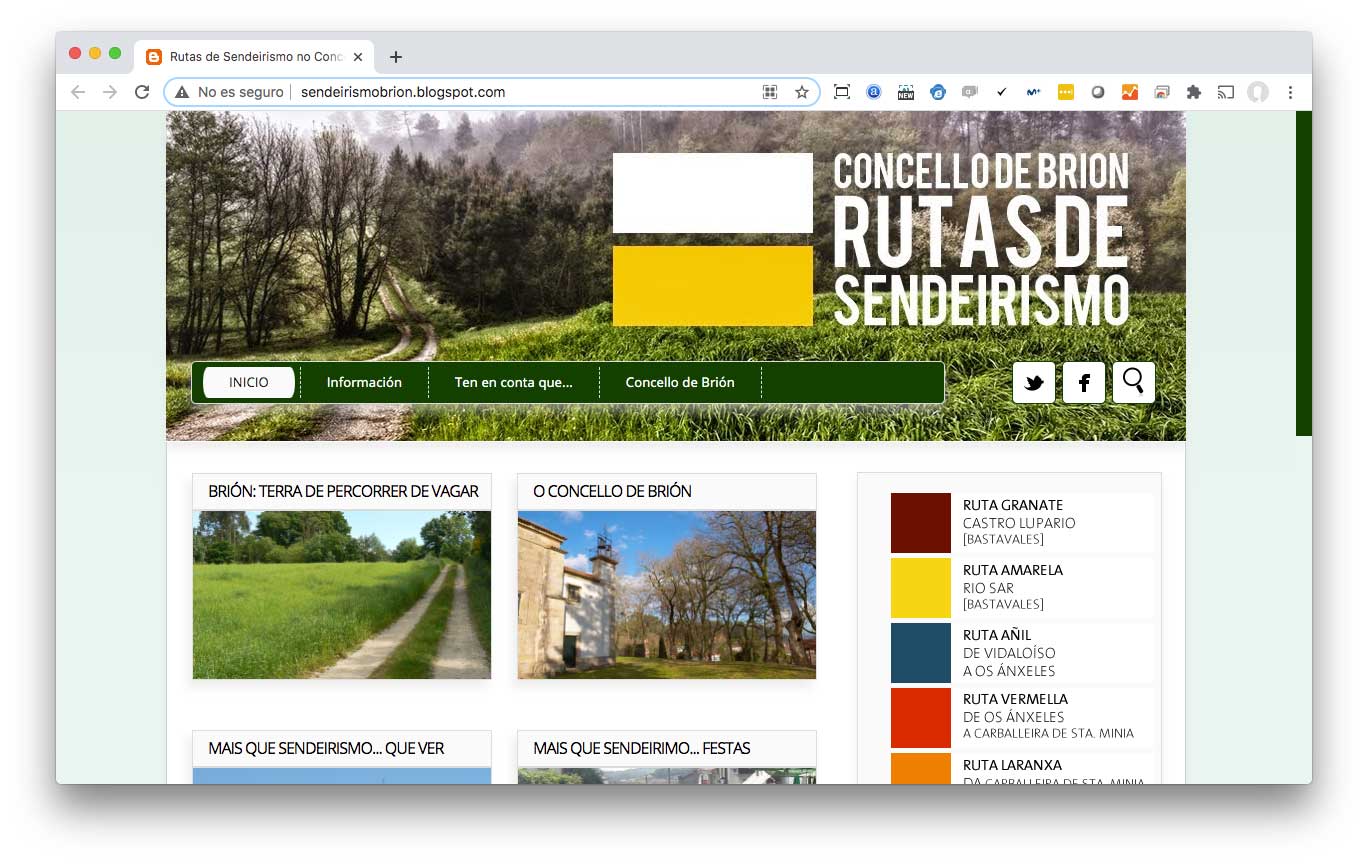Click the garnet RUTA GRANATE color square

pos(921,523)
